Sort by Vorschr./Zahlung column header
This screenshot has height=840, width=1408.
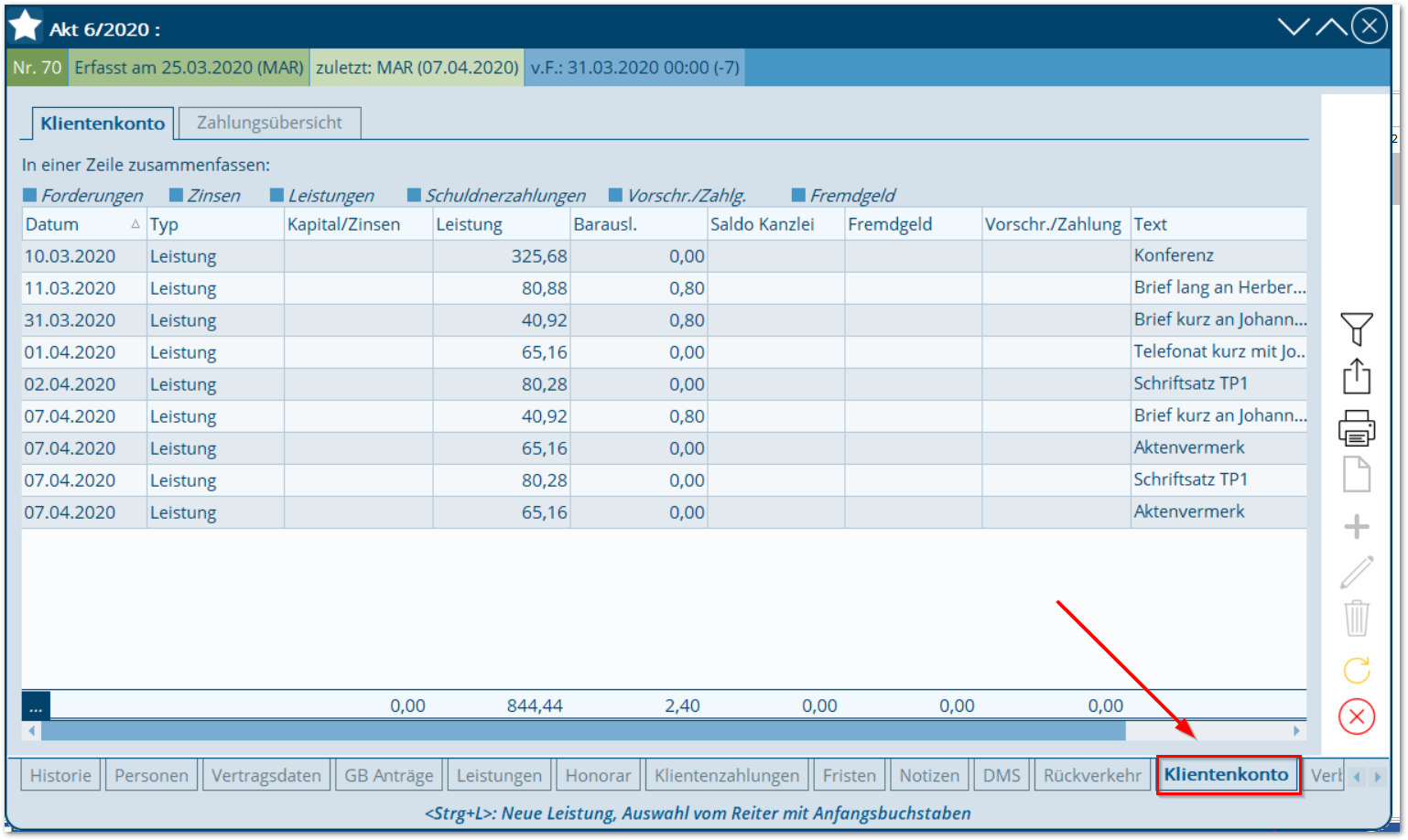pos(1056,224)
